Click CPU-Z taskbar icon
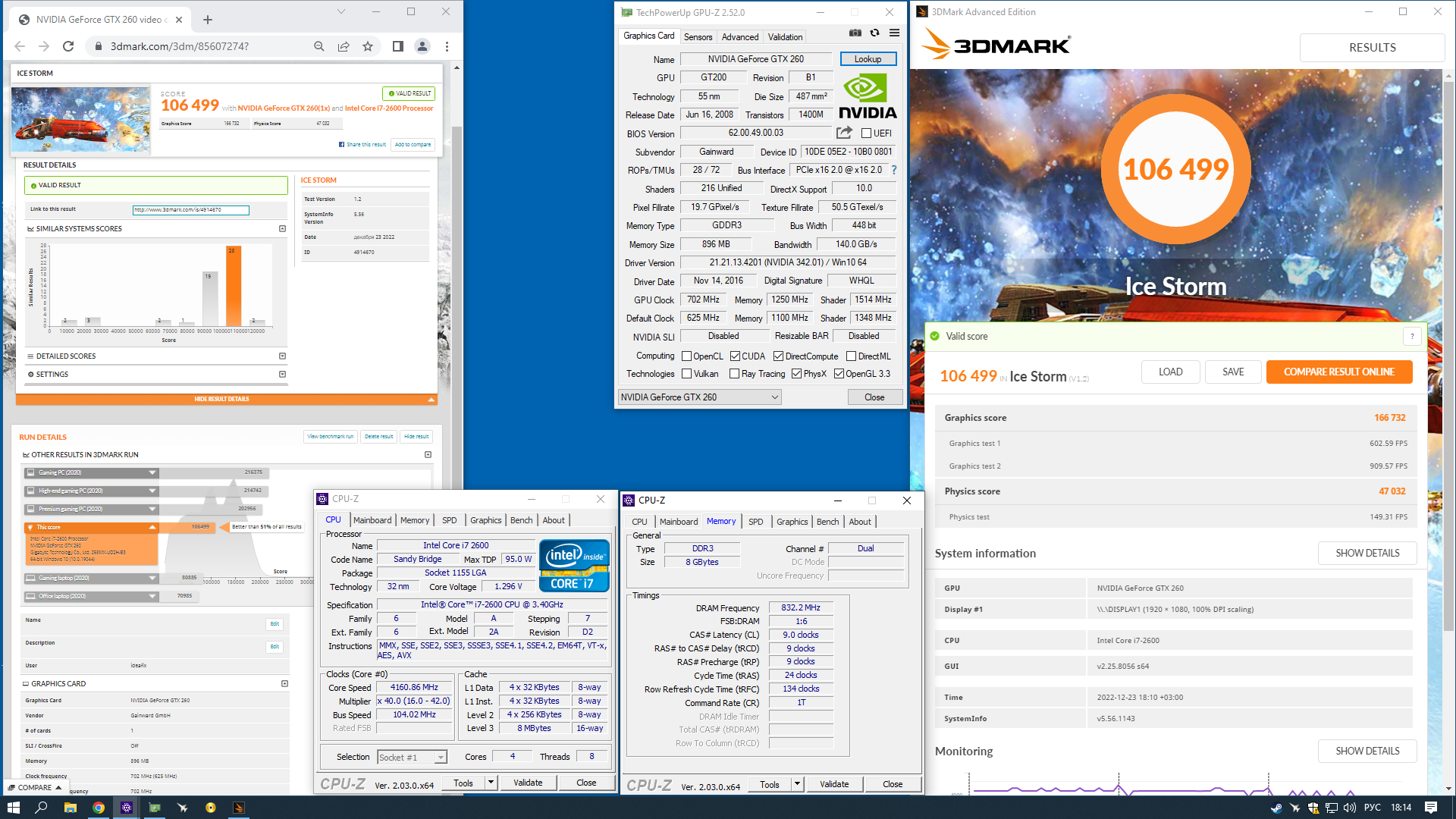1456x819 pixels. click(126, 808)
